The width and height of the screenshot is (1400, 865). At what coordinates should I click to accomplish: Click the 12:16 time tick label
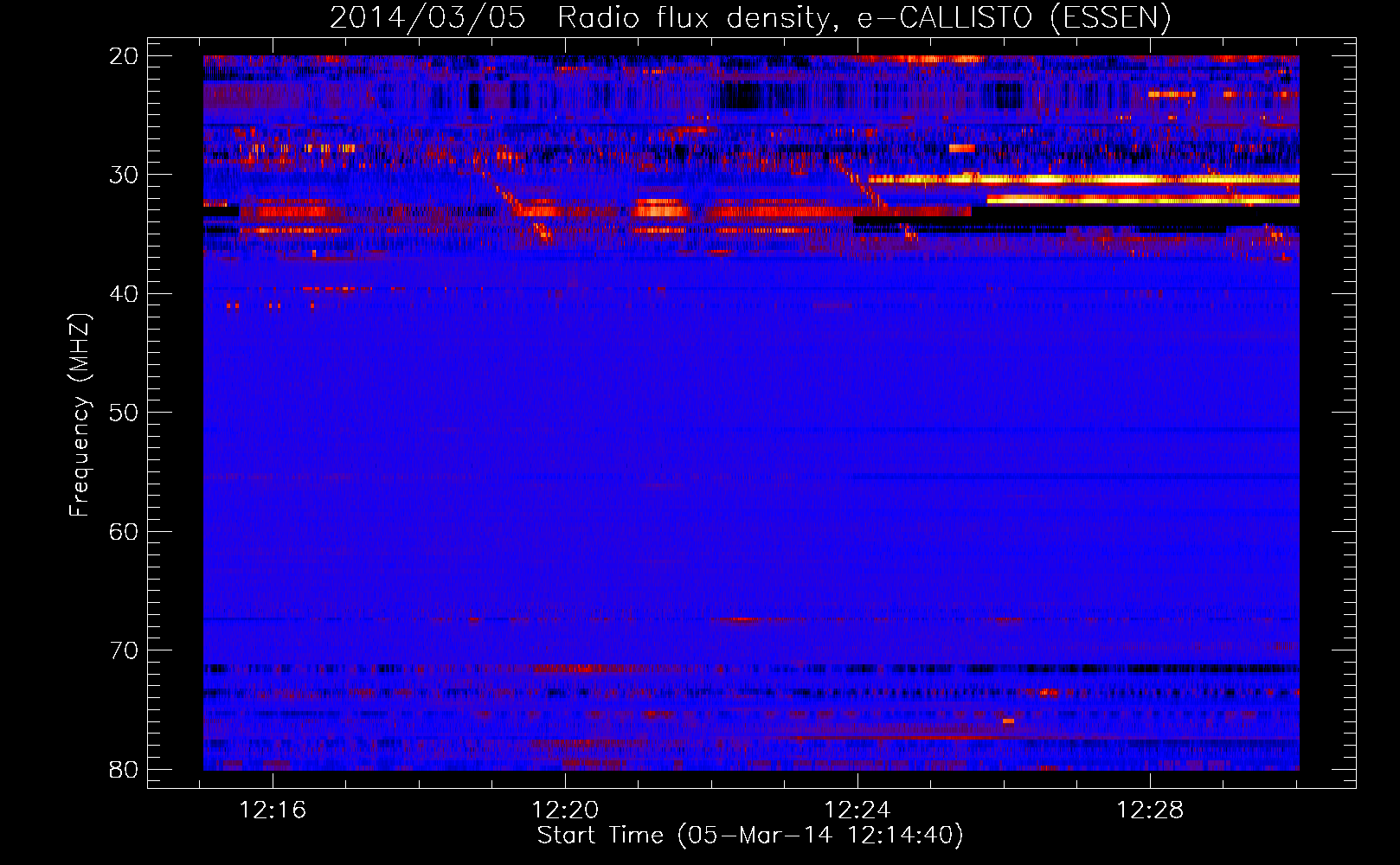273,811
